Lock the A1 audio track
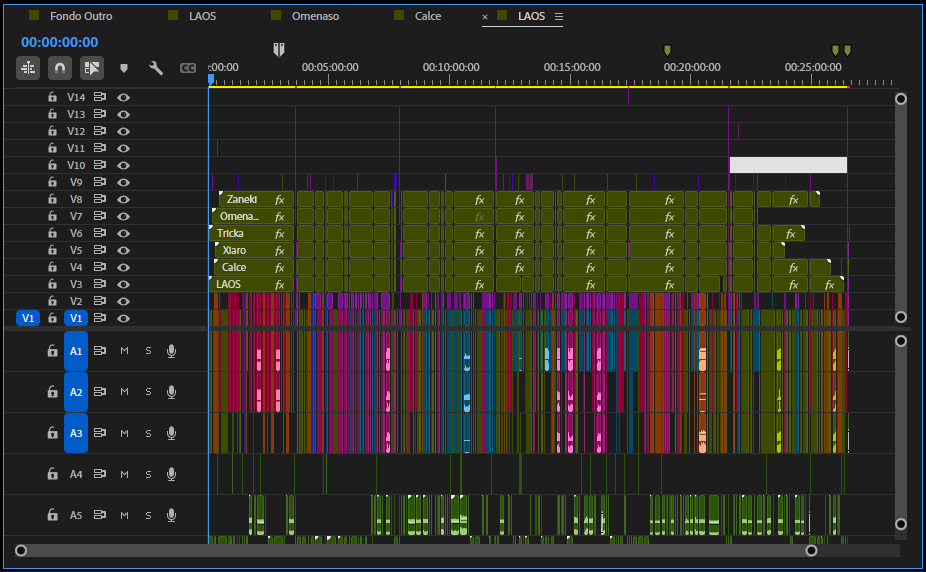Screen dimensions: 926x572 pyautogui.click(x=52, y=351)
